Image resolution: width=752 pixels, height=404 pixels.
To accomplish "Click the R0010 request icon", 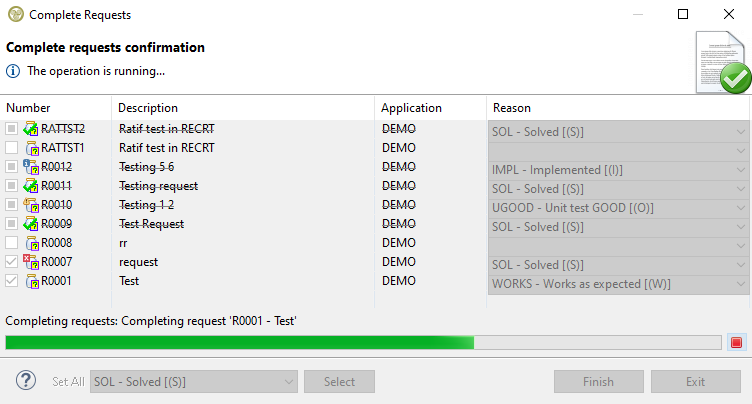I will 31,205.
